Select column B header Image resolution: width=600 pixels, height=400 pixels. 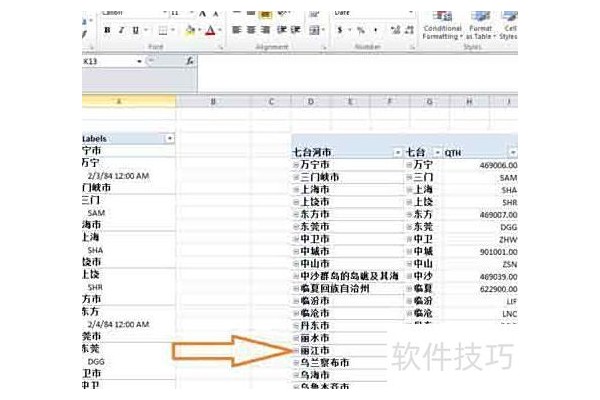[x=213, y=101]
